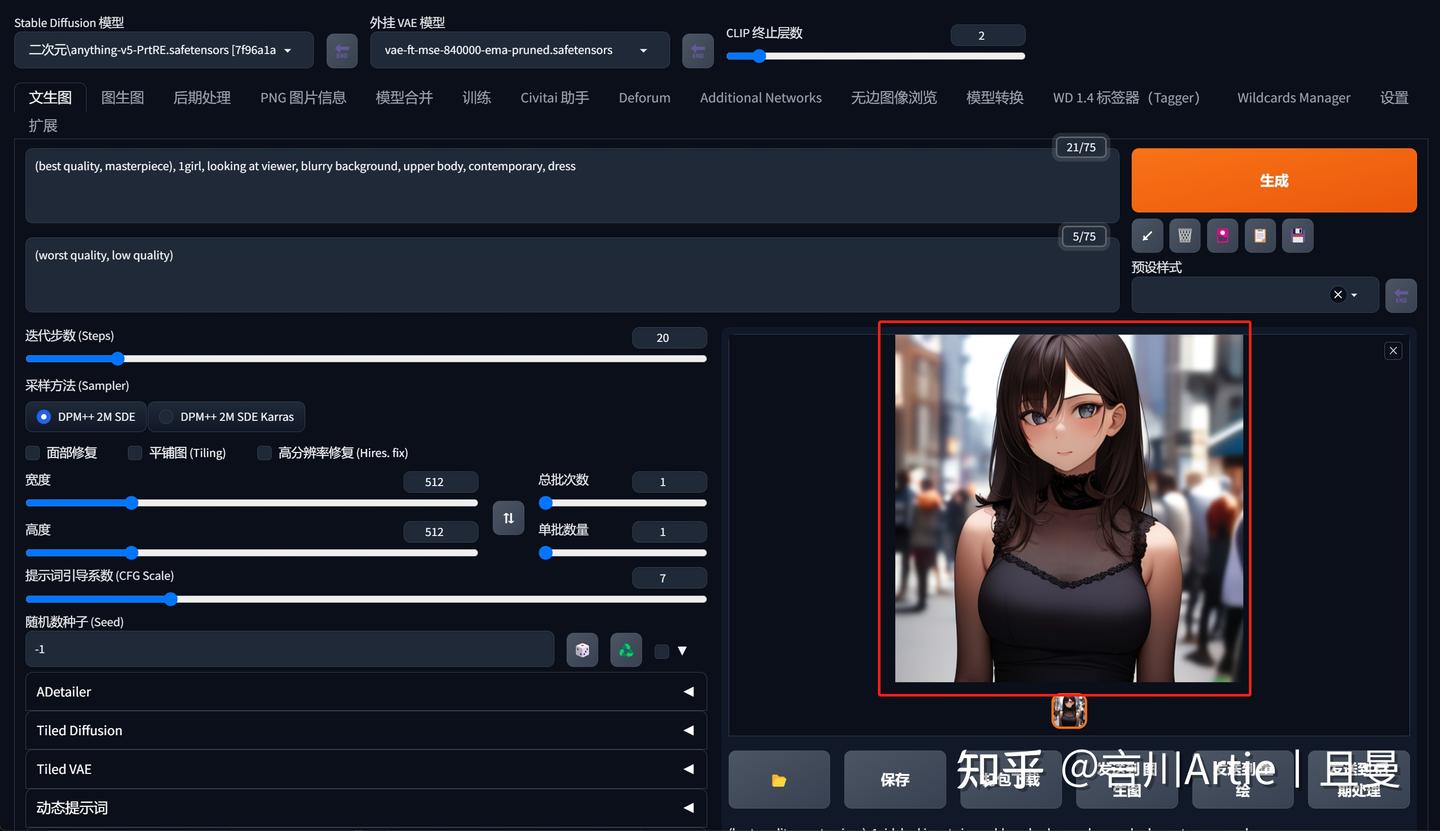This screenshot has width=1440, height=831.
Task: Adjust the CLIP 终止层数 slider
Action: (x=875, y=56)
